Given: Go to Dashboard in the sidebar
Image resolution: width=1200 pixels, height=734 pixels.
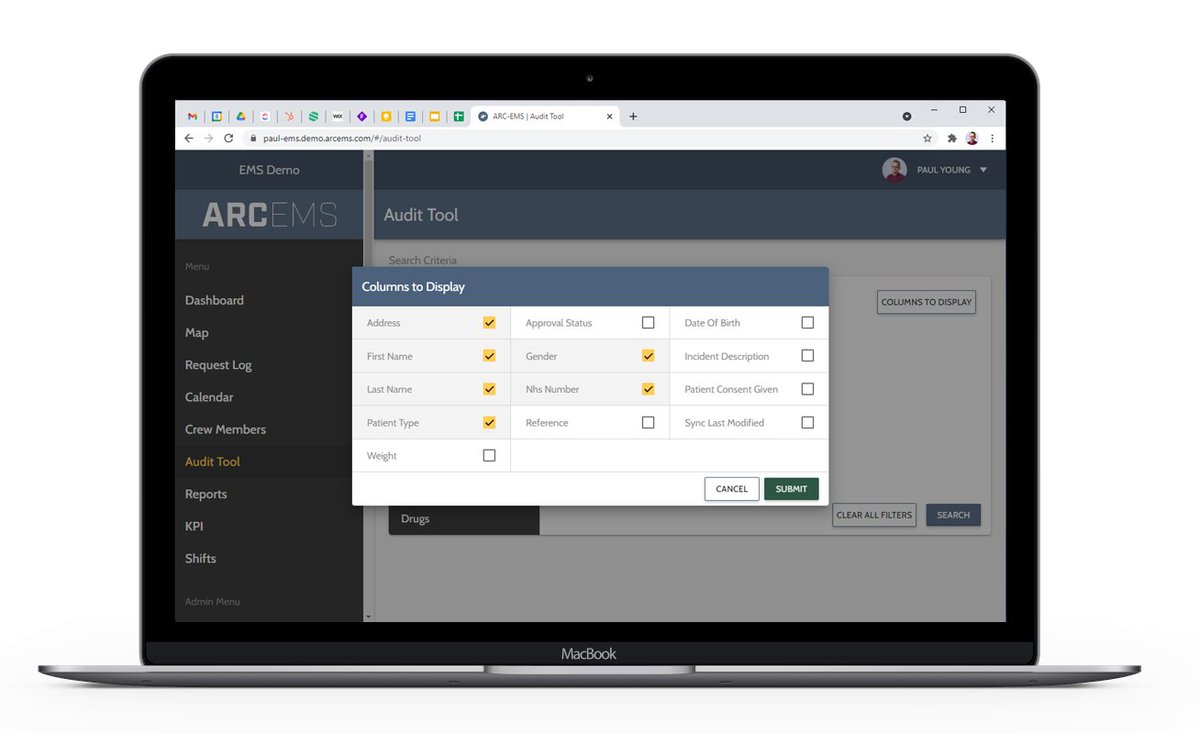Looking at the screenshot, I should (214, 300).
